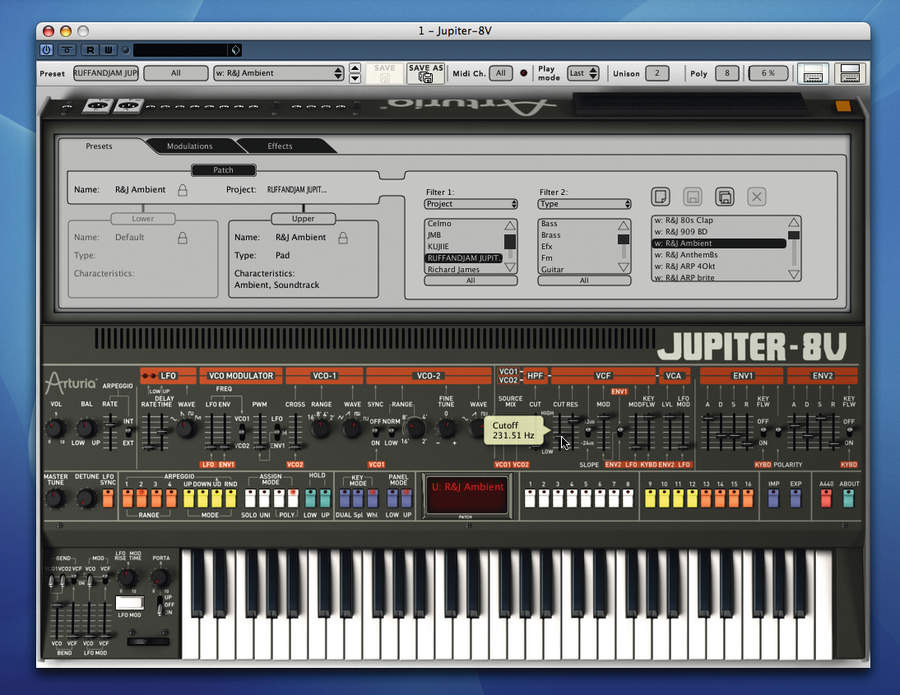Open the Play mode Last dropdown

click(x=583, y=73)
